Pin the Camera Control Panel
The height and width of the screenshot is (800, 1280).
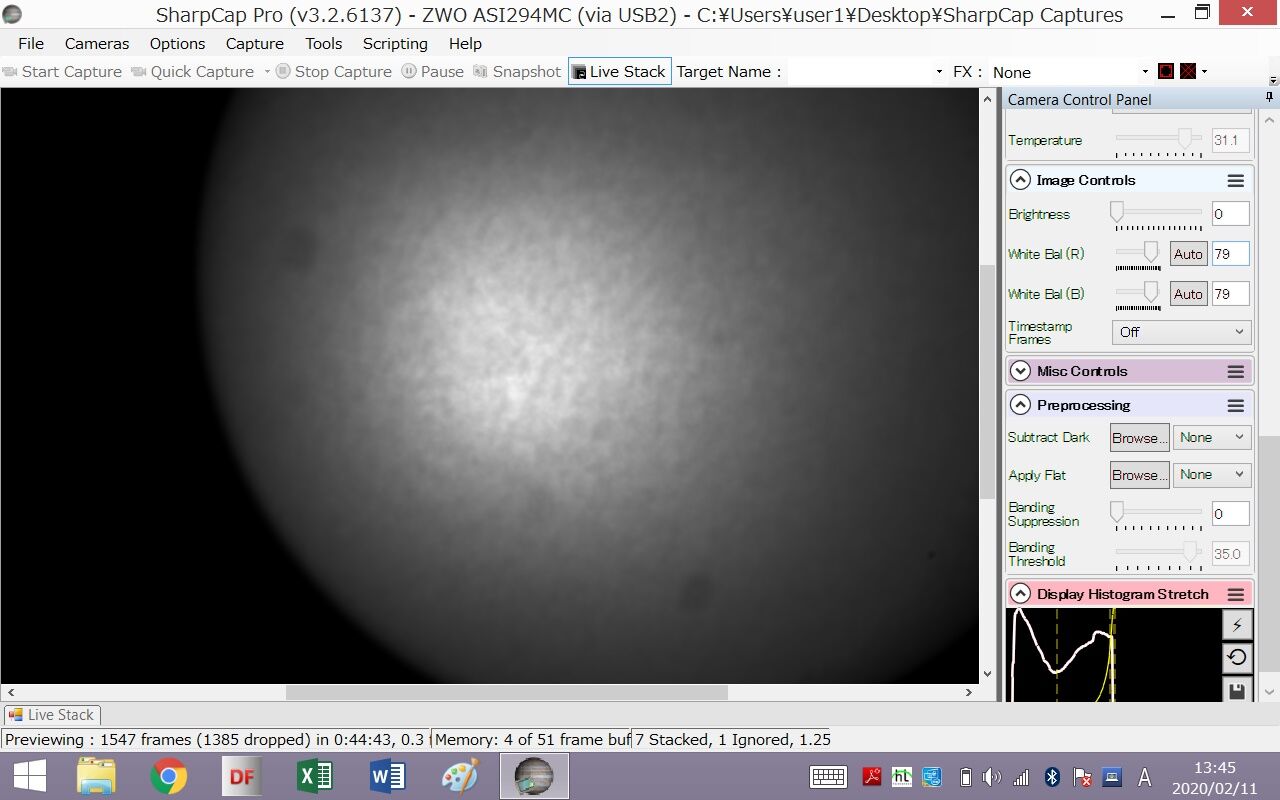tap(1270, 98)
